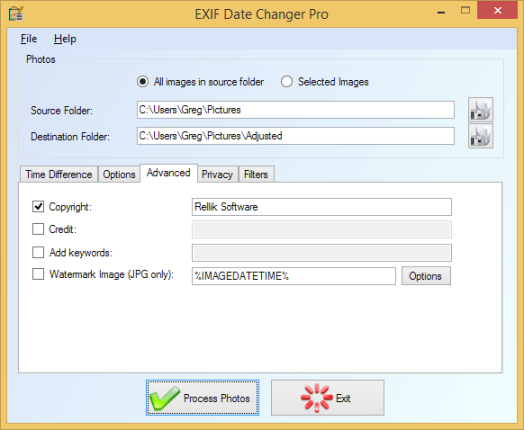This screenshot has height=430, width=524.
Task: Browse for destination folder with camera icon
Action: [x=480, y=136]
